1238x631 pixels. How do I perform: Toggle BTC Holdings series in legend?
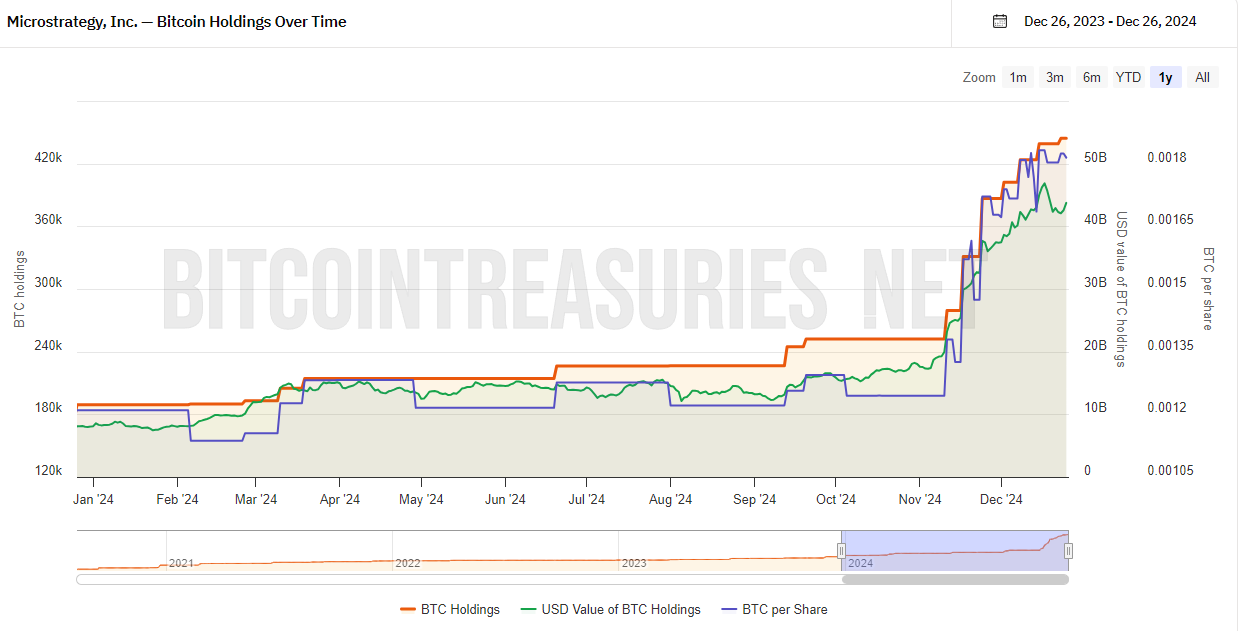coord(449,609)
